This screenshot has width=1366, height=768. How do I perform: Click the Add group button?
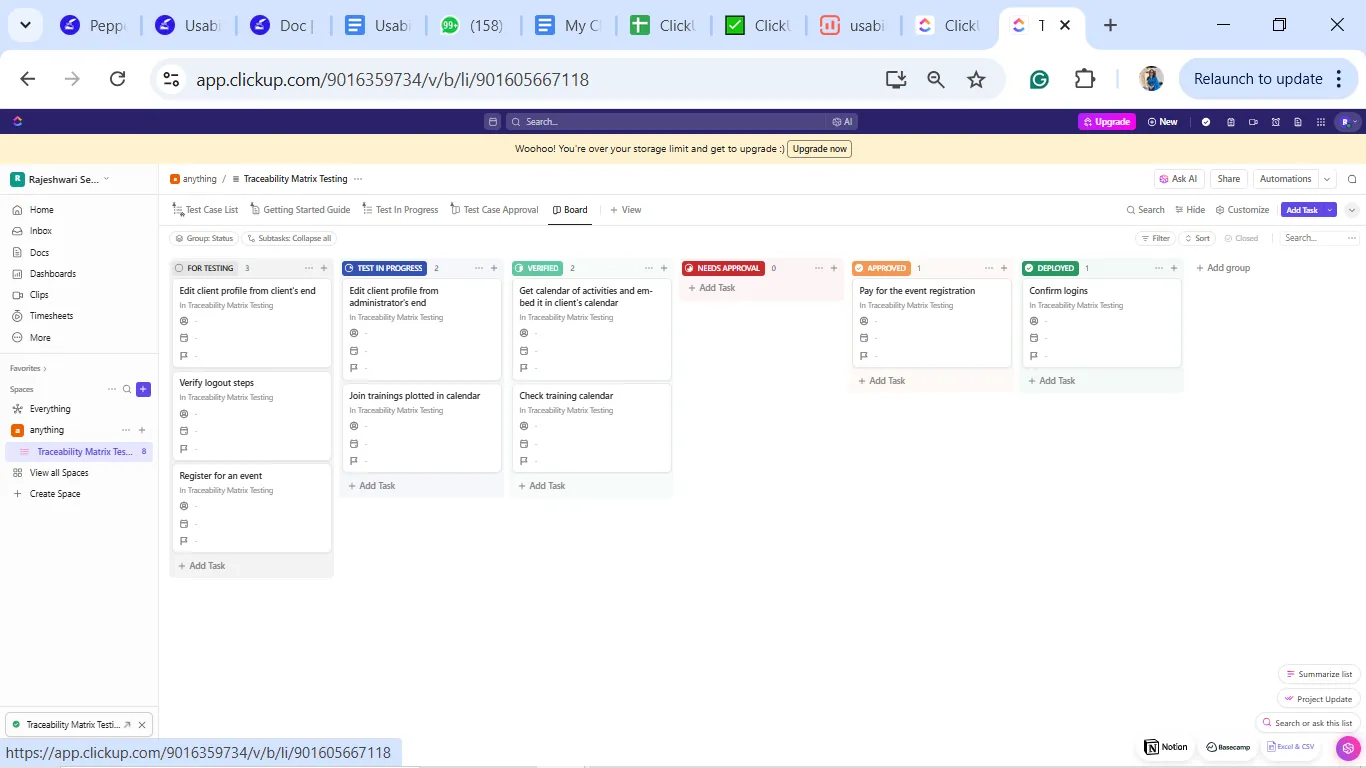(x=1223, y=268)
